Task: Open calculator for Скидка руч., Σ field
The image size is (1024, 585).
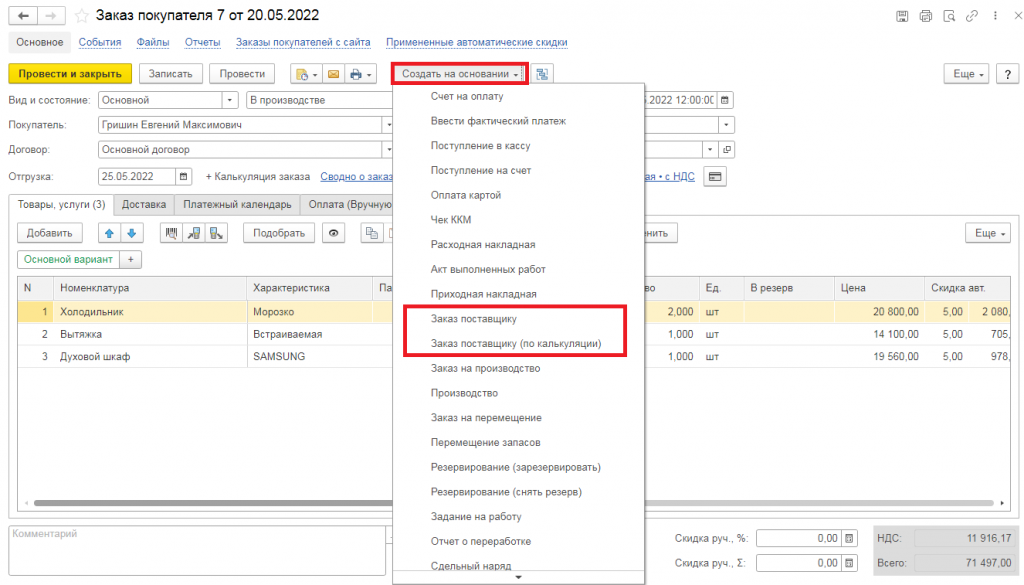Action: 849,563
